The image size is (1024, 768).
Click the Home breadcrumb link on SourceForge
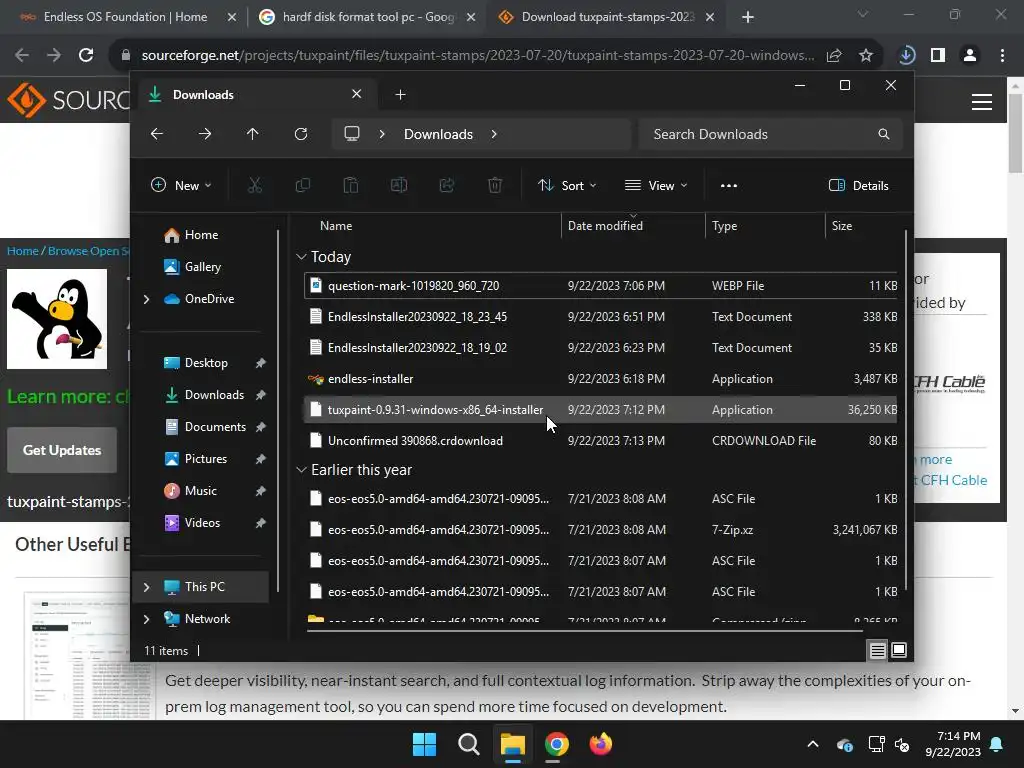coord(22,251)
